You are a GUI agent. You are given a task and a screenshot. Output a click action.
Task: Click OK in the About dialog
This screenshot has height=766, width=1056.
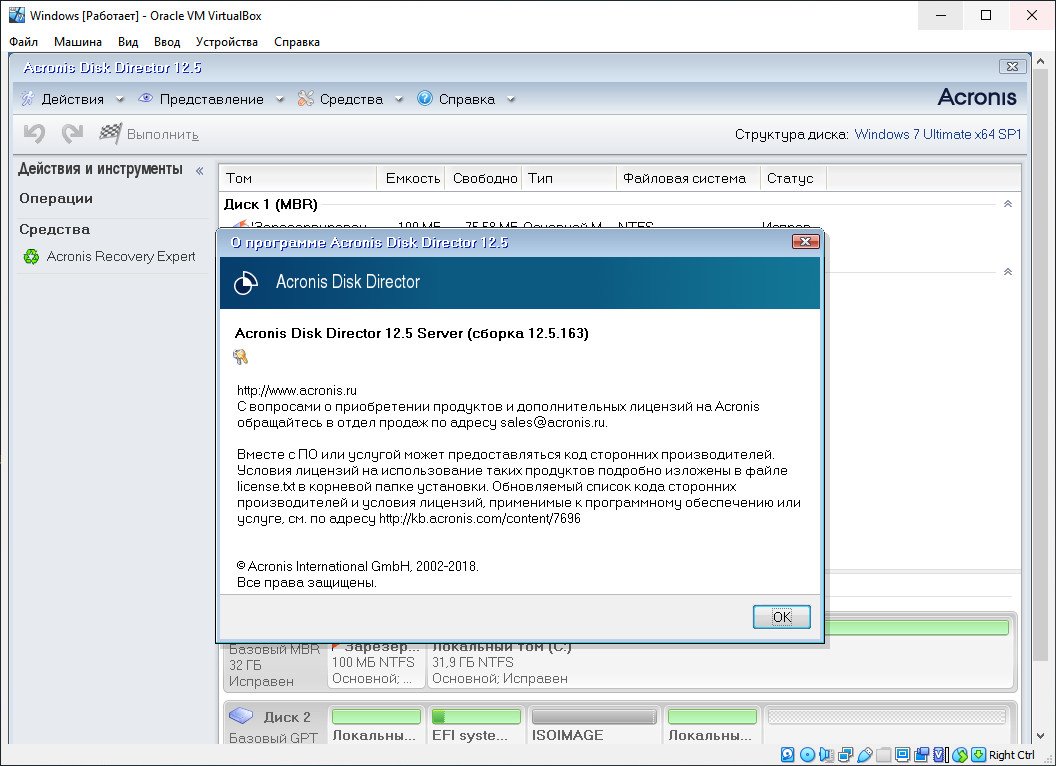point(781,616)
